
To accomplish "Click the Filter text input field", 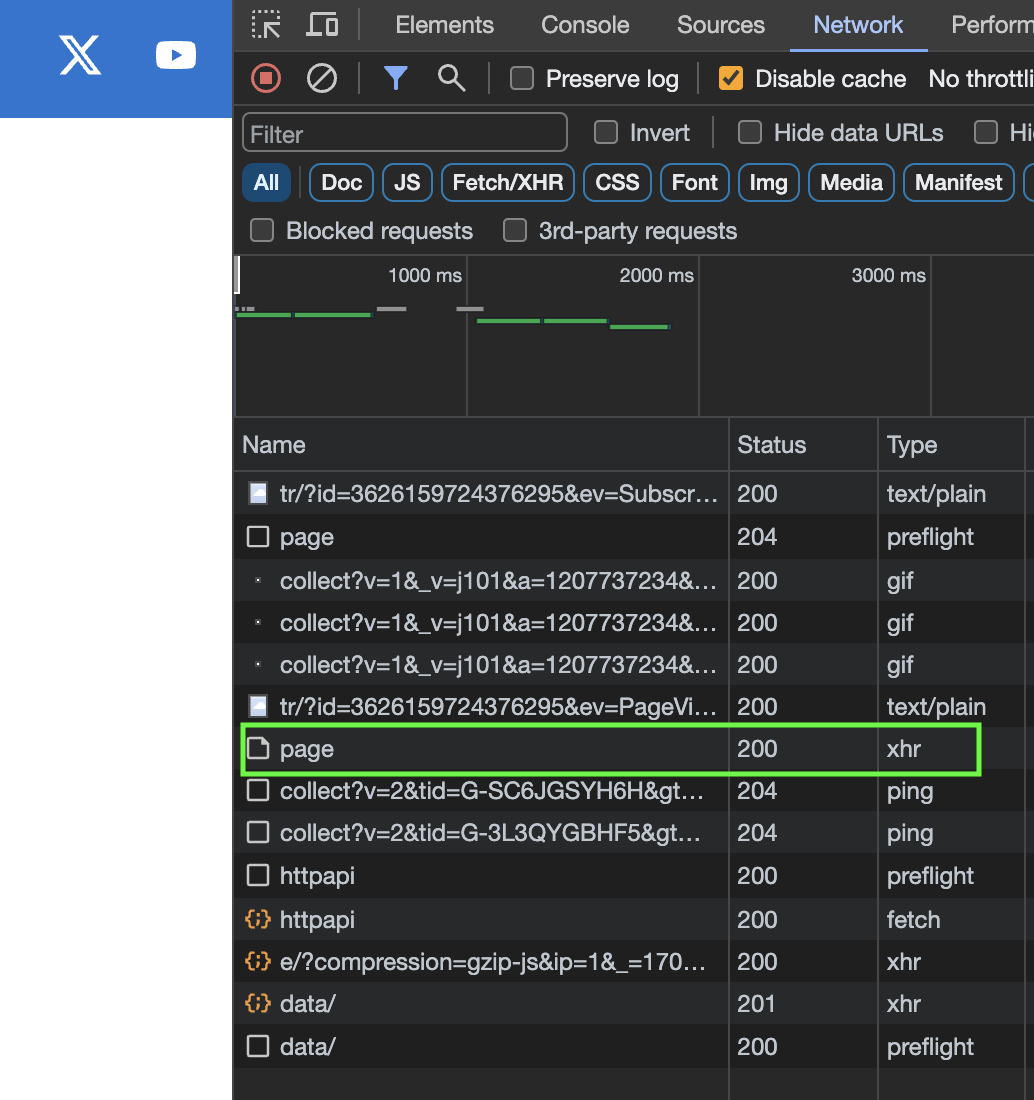I will pos(405,133).
